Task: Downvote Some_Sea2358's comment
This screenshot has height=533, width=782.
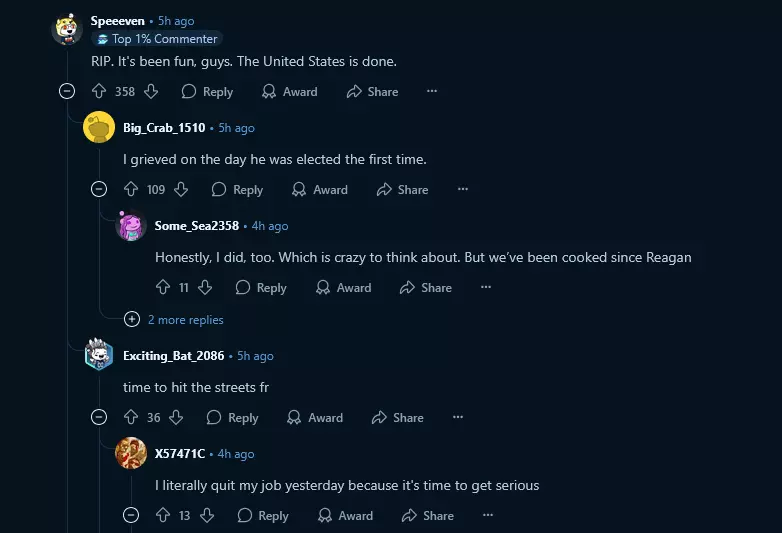Action: point(205,287)
